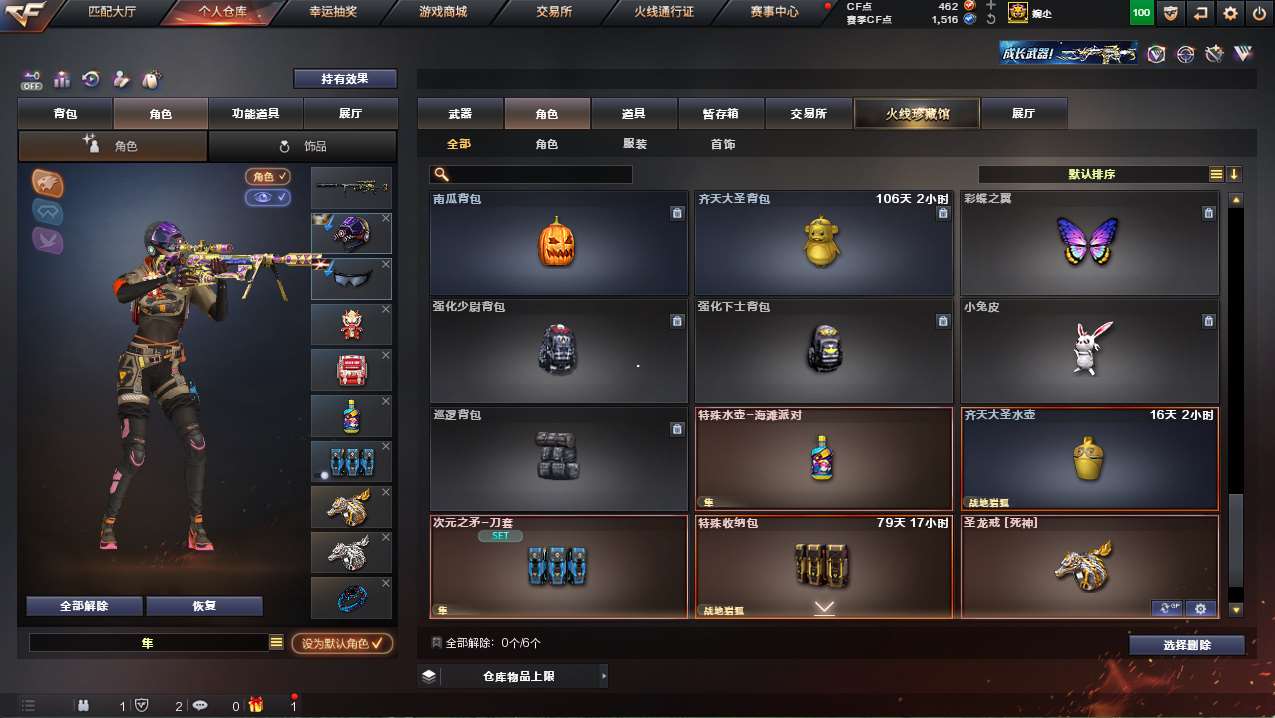Viewport: 1275px width, 718px height.
Task: Open the settings gear in top bar
Action: click(1230, 13)
